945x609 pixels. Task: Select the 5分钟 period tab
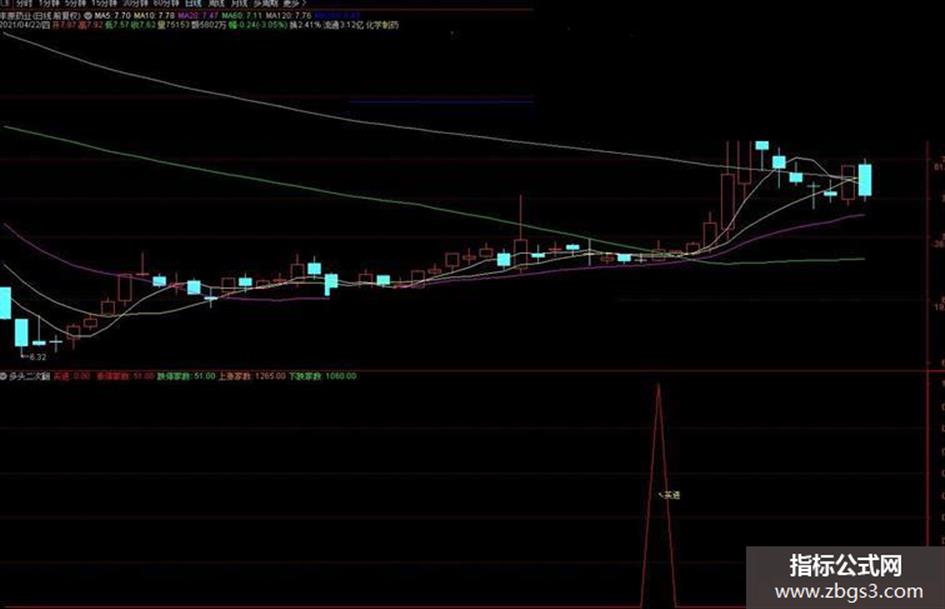tap(77, 4)
